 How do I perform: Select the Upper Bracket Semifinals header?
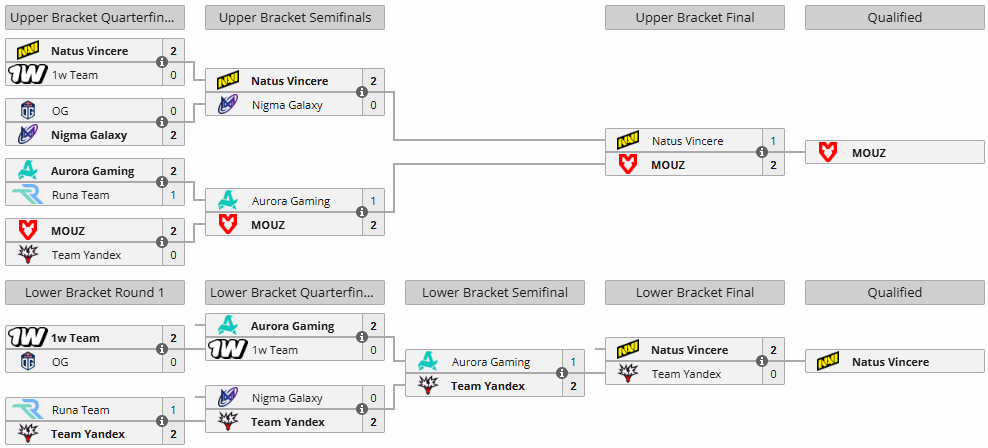(x=294, y=17)
